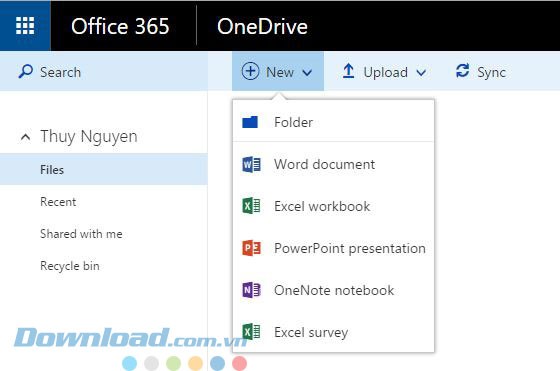Viewport: 560px width, 371px height.
Task: Open the app launcher waffle grid
Action: tap(25, 26)
